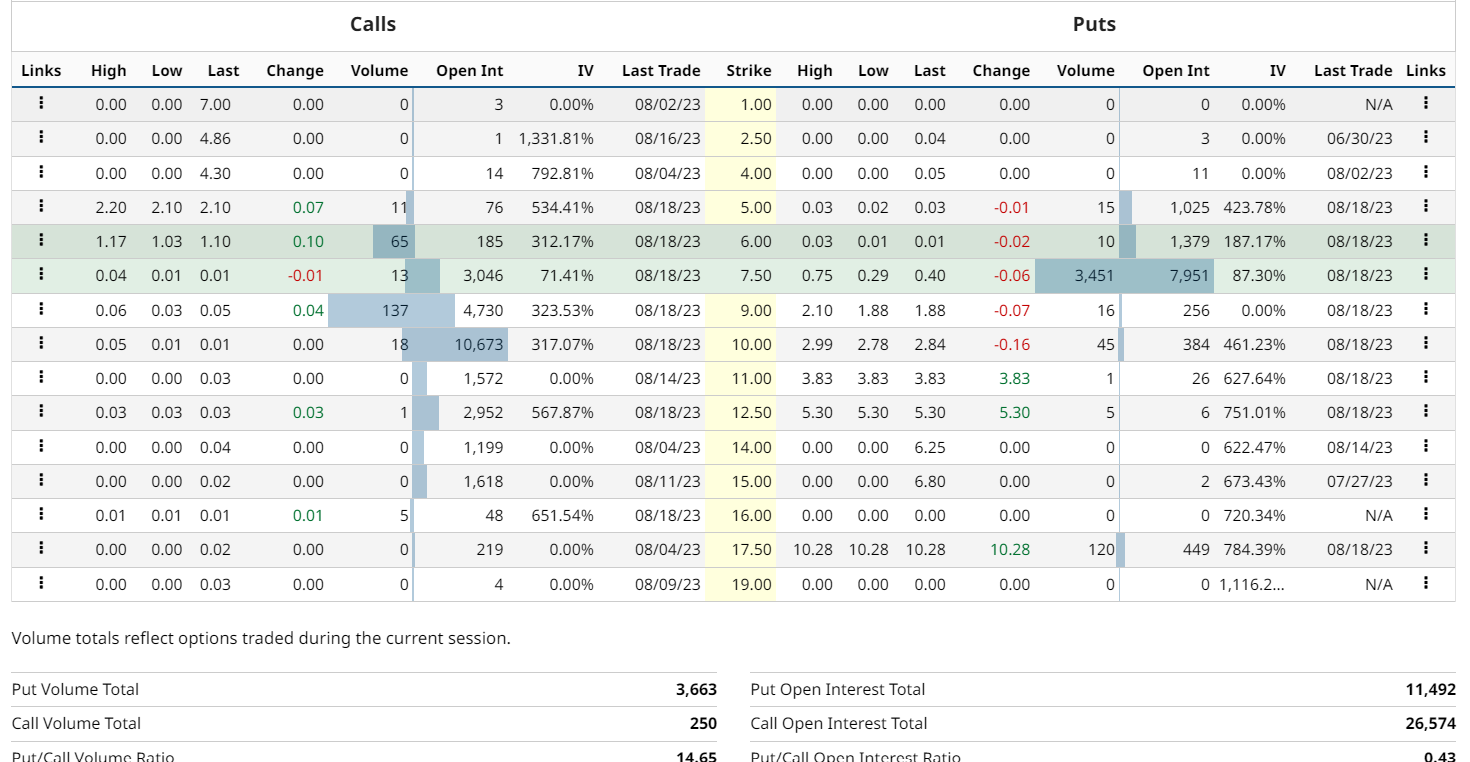Screen dimensions: 1470x762
Task: Click puts volume value 3,451
Action: 1094,275
